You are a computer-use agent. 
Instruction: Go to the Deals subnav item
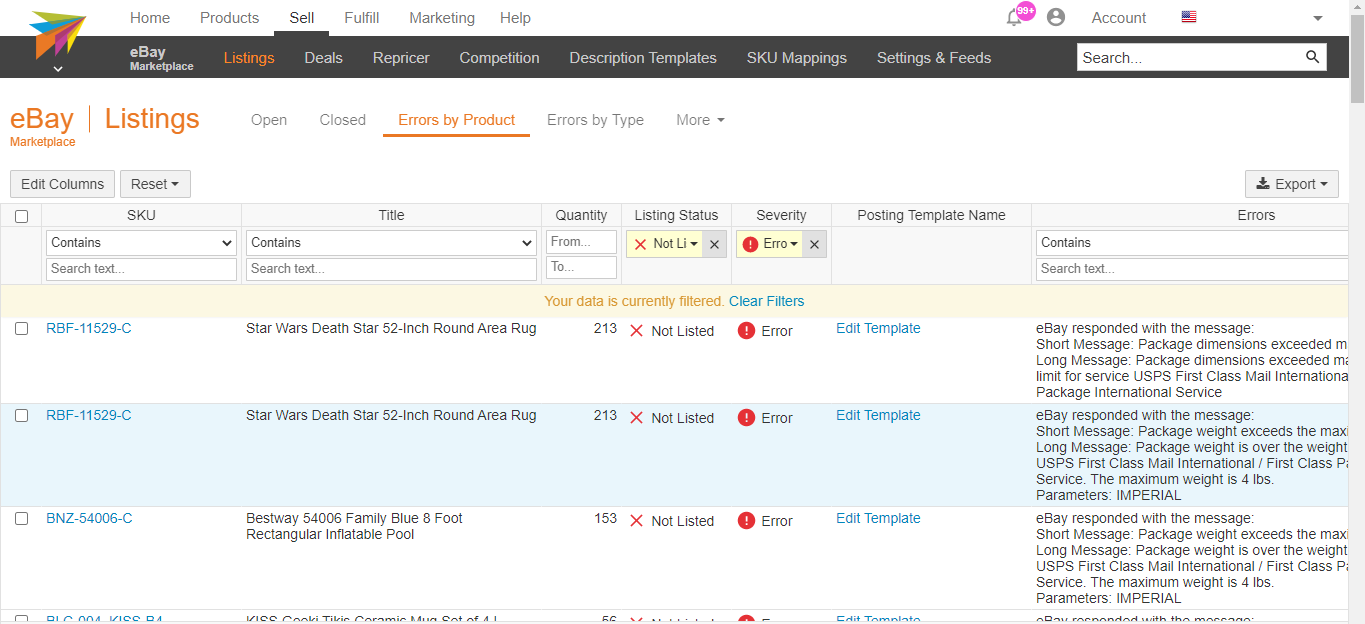pyautogui.click(x=324, y=58)
